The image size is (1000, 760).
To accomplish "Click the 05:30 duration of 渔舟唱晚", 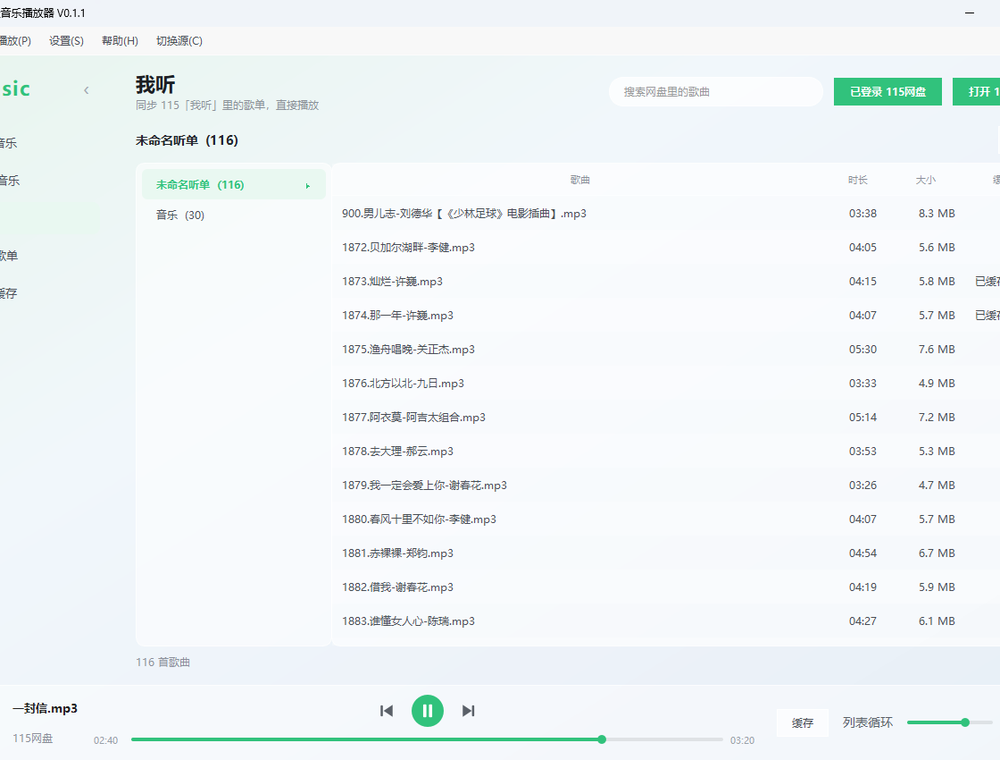I will pyautogui.click(x=862, y=349).
